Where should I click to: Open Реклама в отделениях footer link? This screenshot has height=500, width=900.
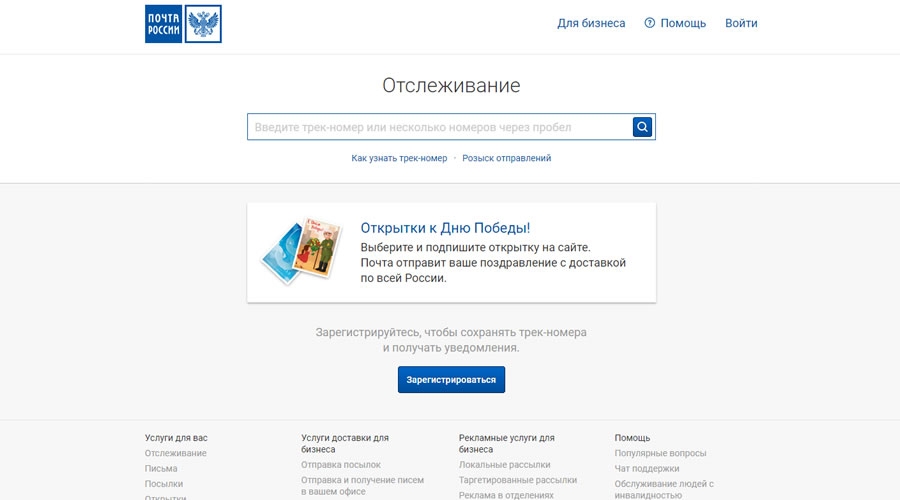[506, 495]
